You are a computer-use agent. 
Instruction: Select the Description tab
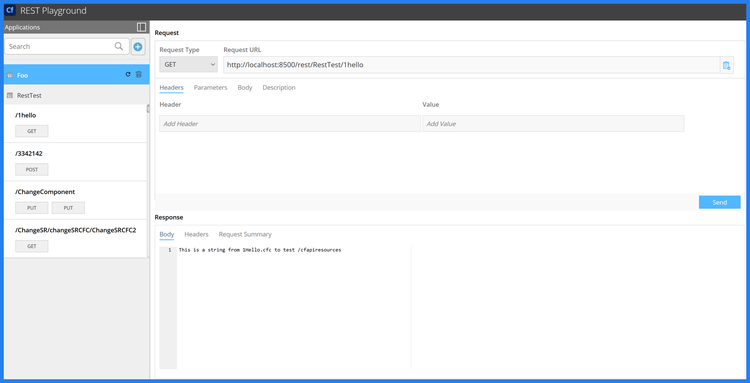pyautogui.click(x=279, y=88)
